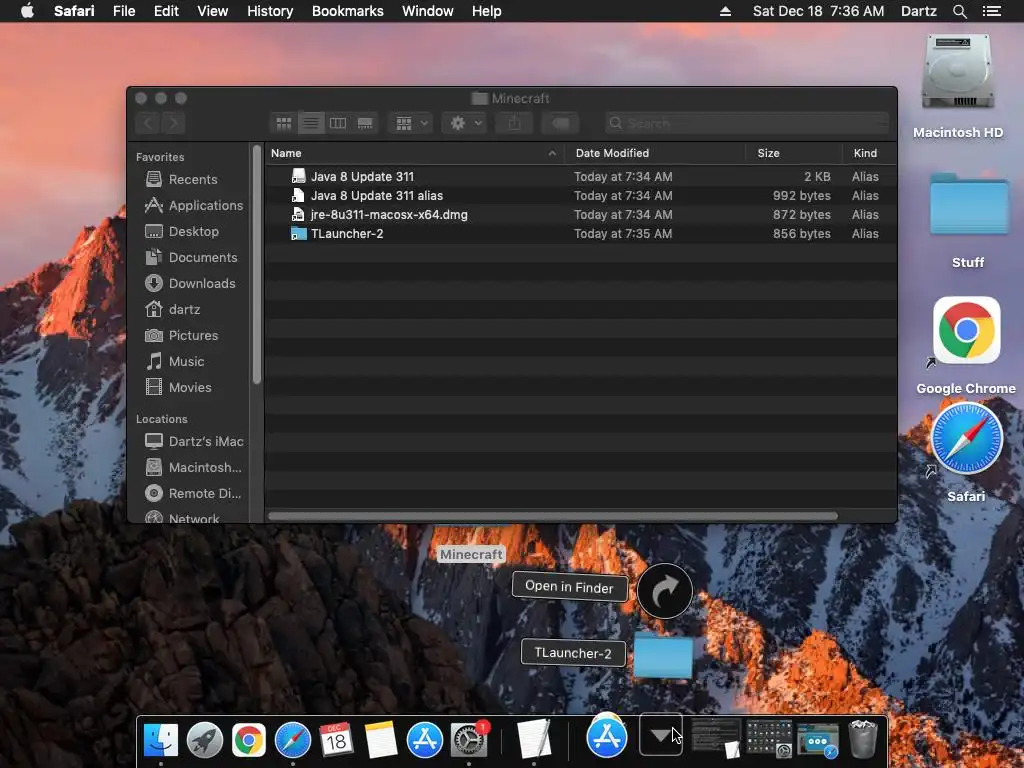Viewport: 1024px width, 768px height.
Task: Click the Finder icon in the Dock
Action: (x=161, y=740)
